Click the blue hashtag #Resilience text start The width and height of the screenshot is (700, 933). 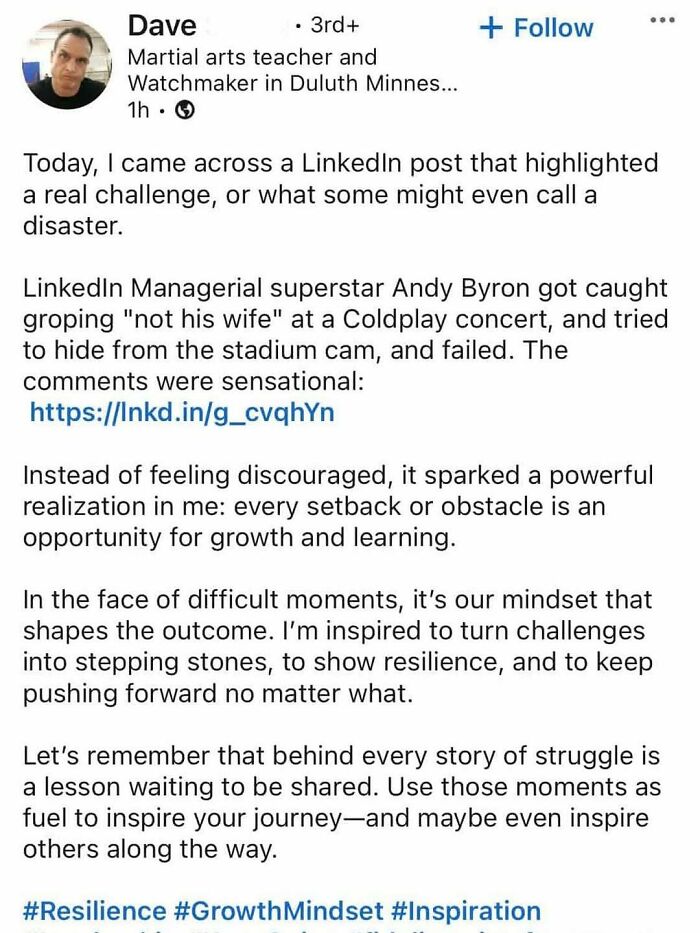pos(30,910)
